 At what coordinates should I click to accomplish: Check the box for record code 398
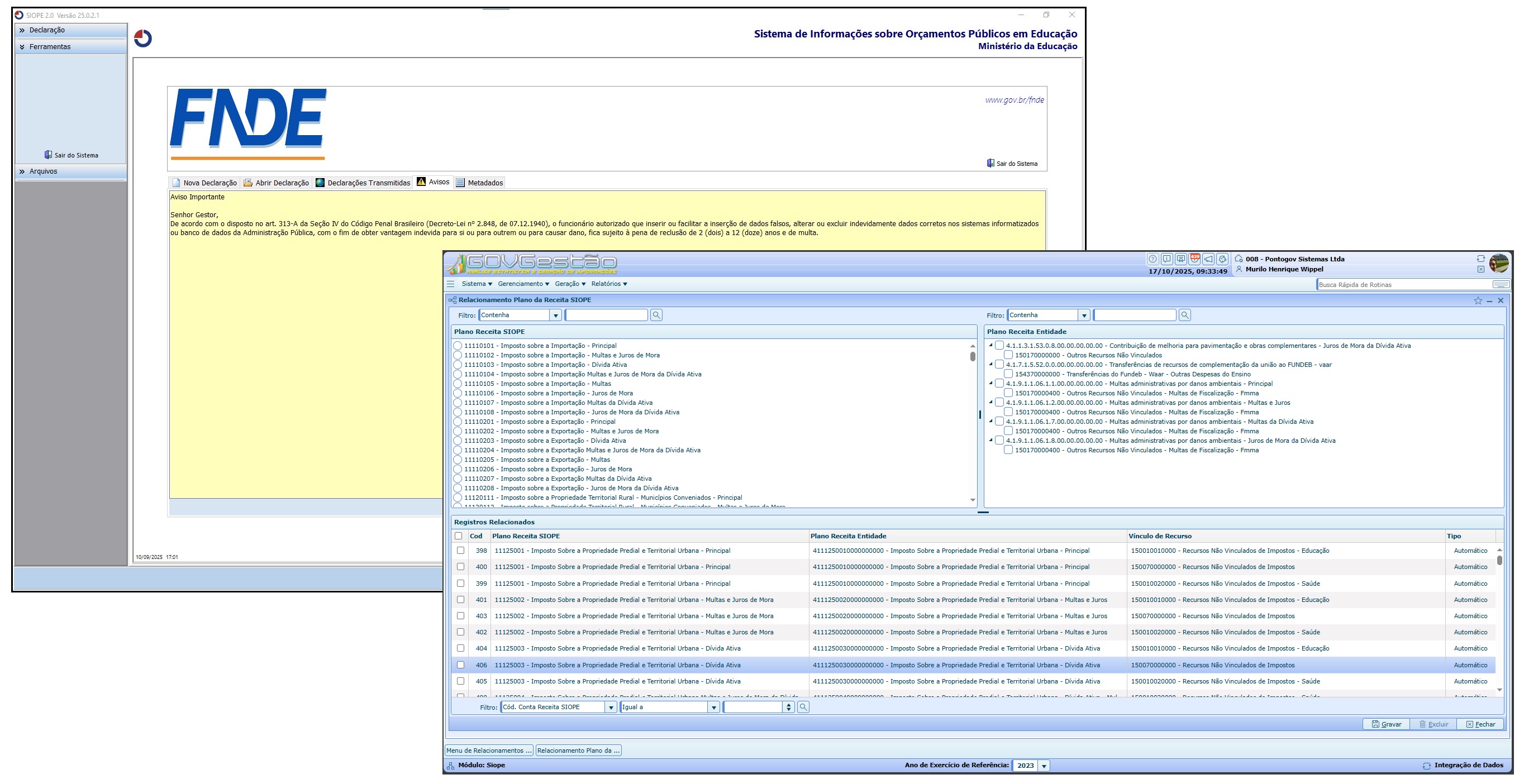tap(460, 551)
